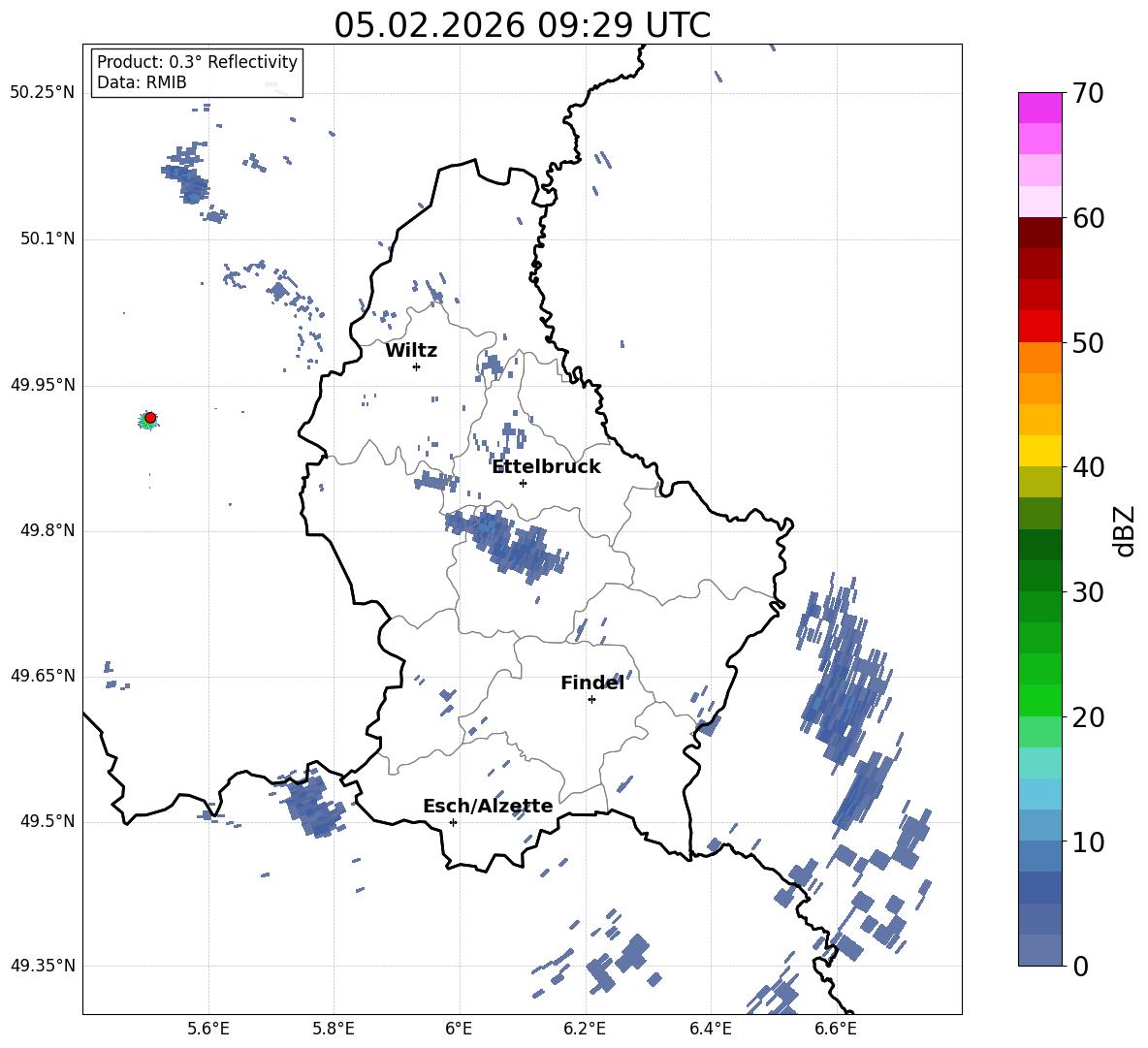Click the 70 tick on the colorbar

[x=1087, y=93]
